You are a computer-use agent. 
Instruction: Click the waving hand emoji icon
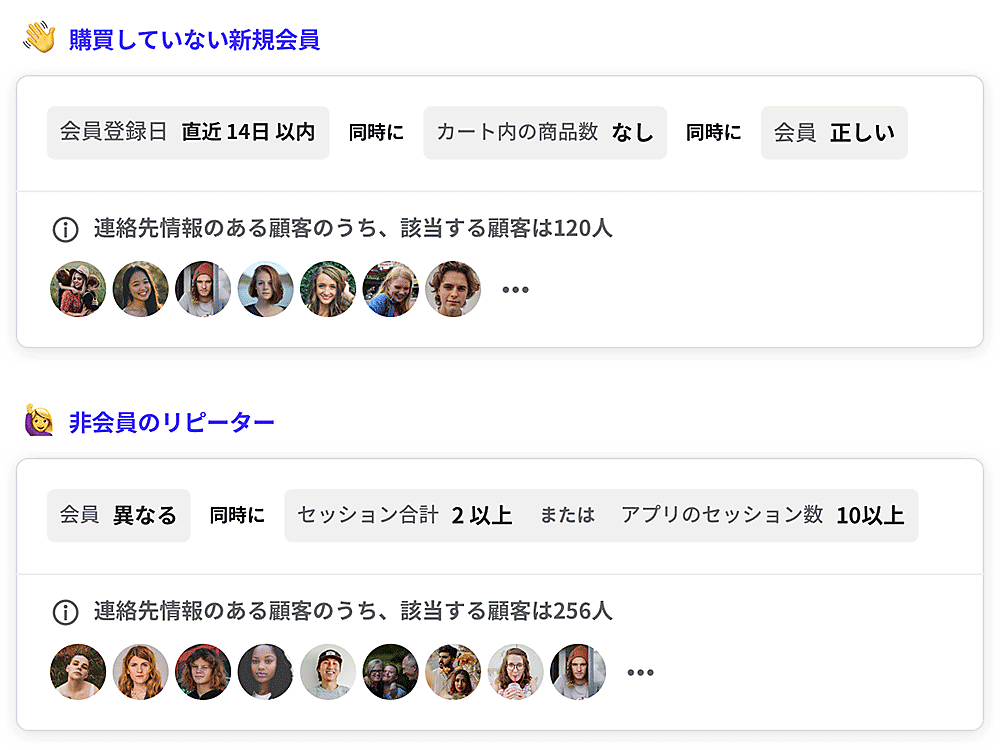tap(39, 39)
